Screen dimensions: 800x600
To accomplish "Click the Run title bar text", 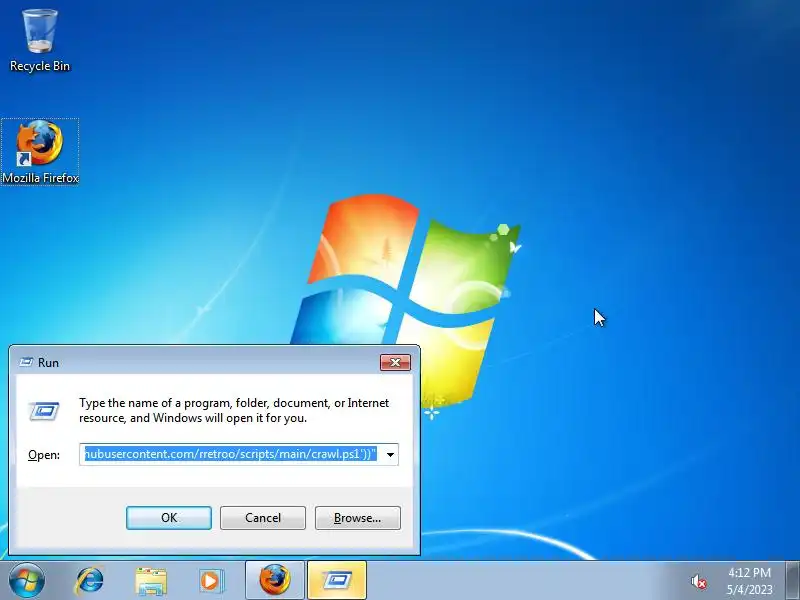I will (x=48, y=362).
